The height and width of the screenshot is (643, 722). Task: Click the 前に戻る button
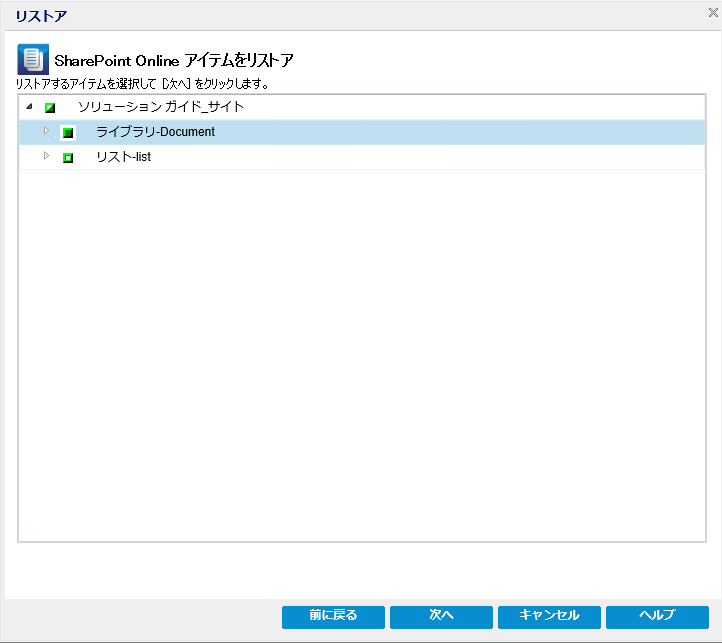tap(333, 617)
